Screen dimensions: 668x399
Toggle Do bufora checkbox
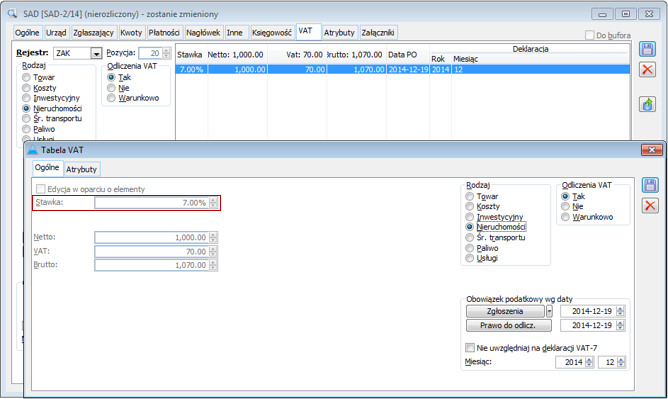click(590, 35)
